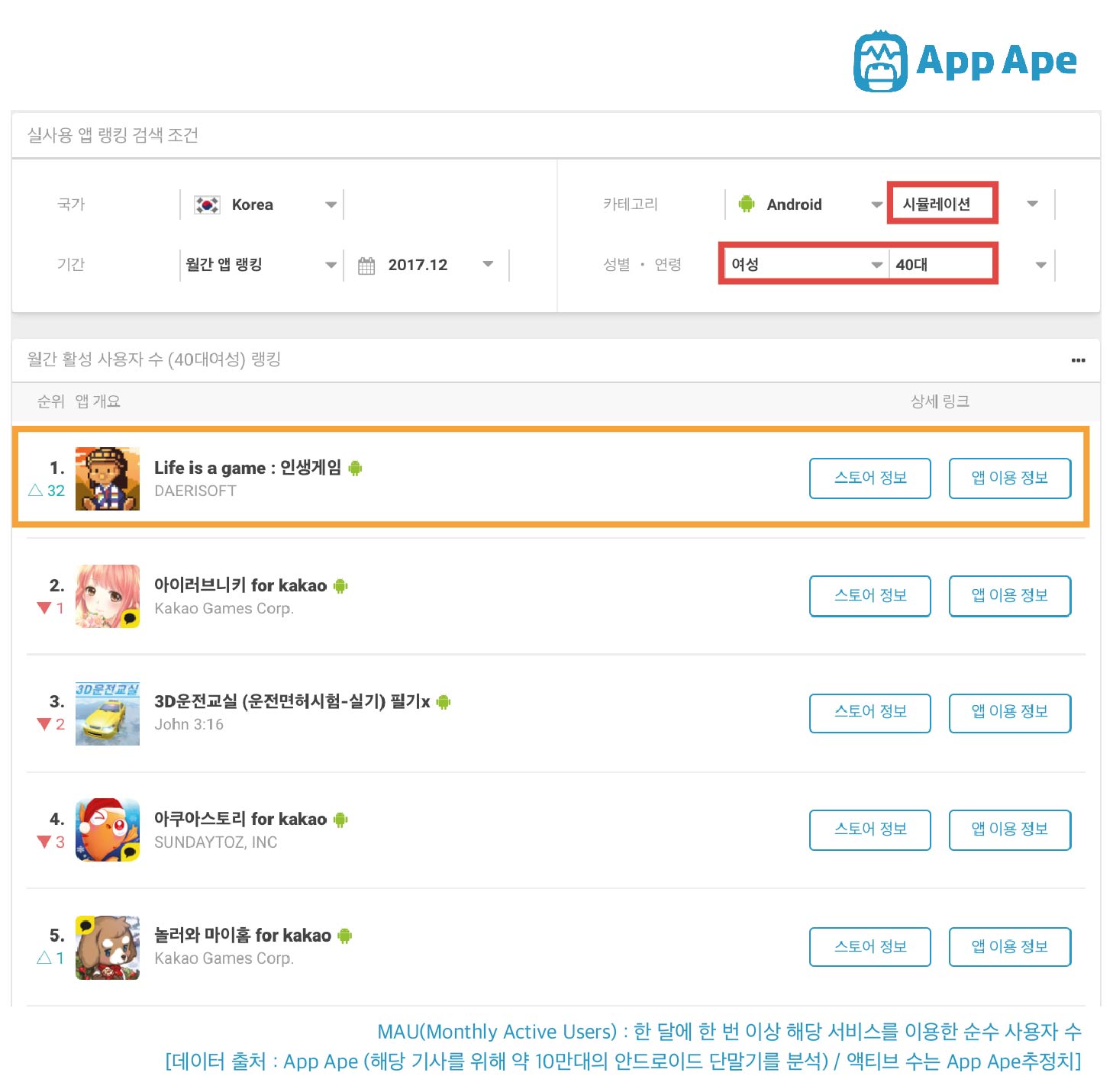Open the three-dot more options menu
Viewport: 1113px width, 1092px height.
pos(1078,360)
